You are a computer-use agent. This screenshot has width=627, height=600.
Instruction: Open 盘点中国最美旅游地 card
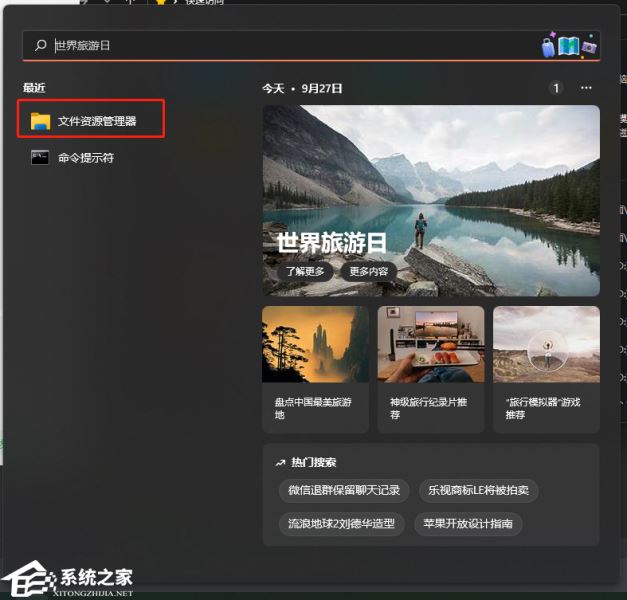pos(315,369)
